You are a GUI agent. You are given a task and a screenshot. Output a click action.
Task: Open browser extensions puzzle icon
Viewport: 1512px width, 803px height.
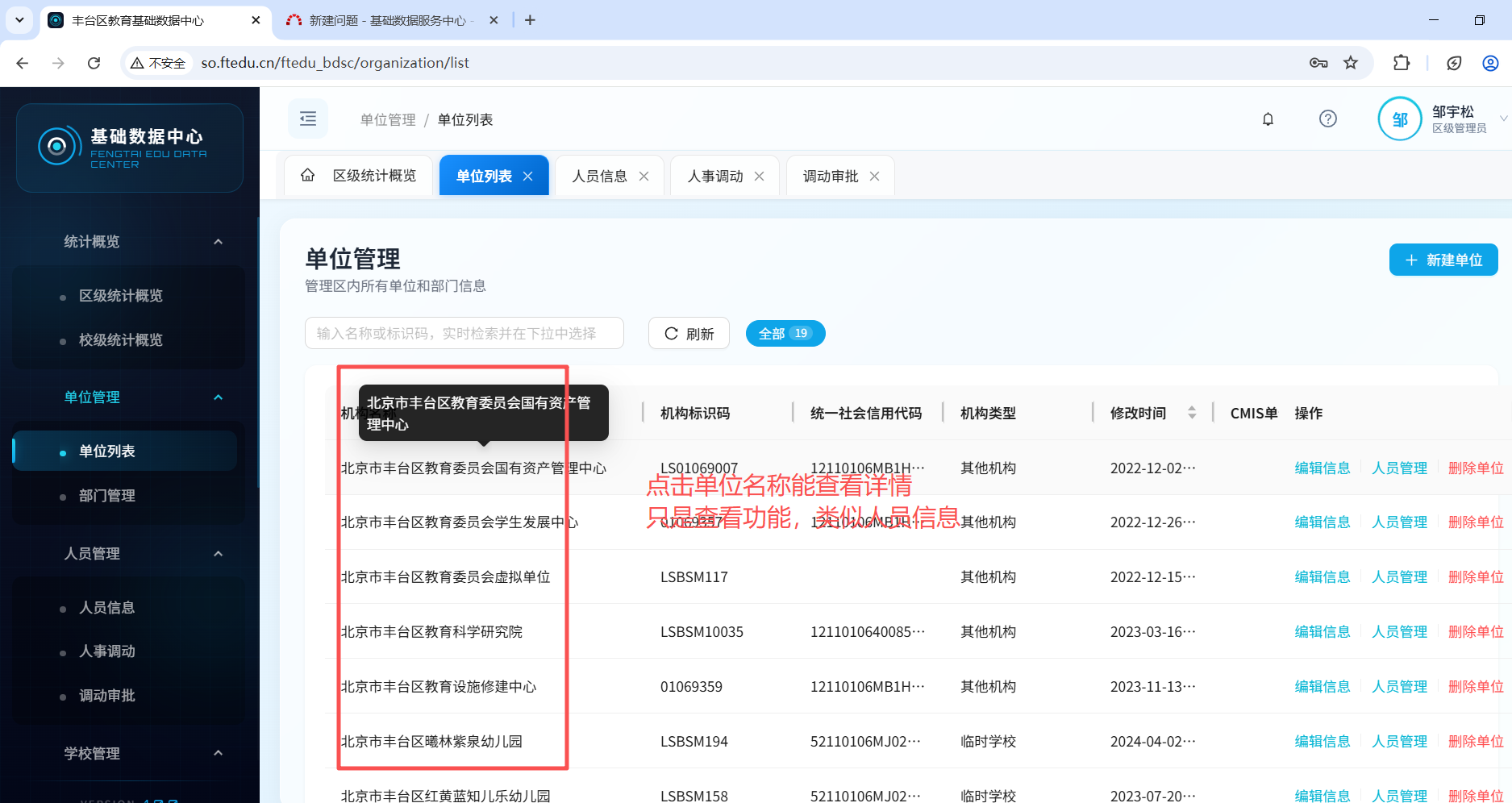[x=1402, y=63]
